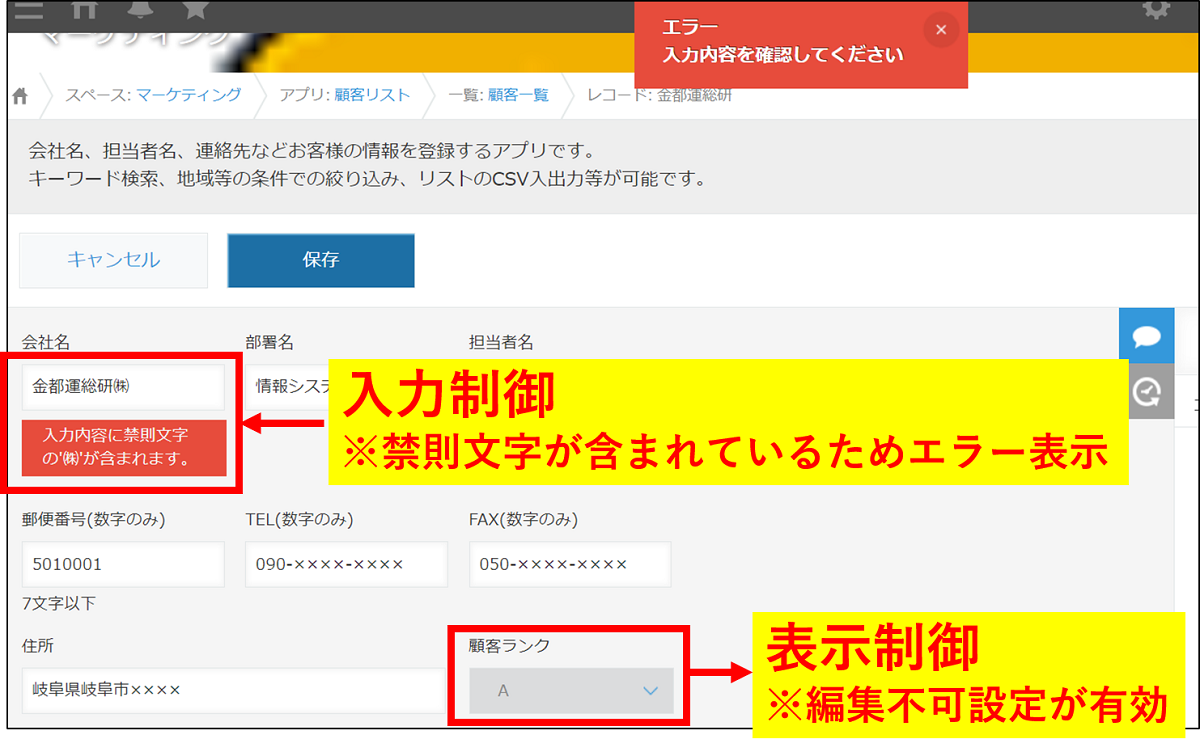This screenshot has height=756, width=1200.
Task: Click the 会社名 input field
Action: click(x=124, y=386)
